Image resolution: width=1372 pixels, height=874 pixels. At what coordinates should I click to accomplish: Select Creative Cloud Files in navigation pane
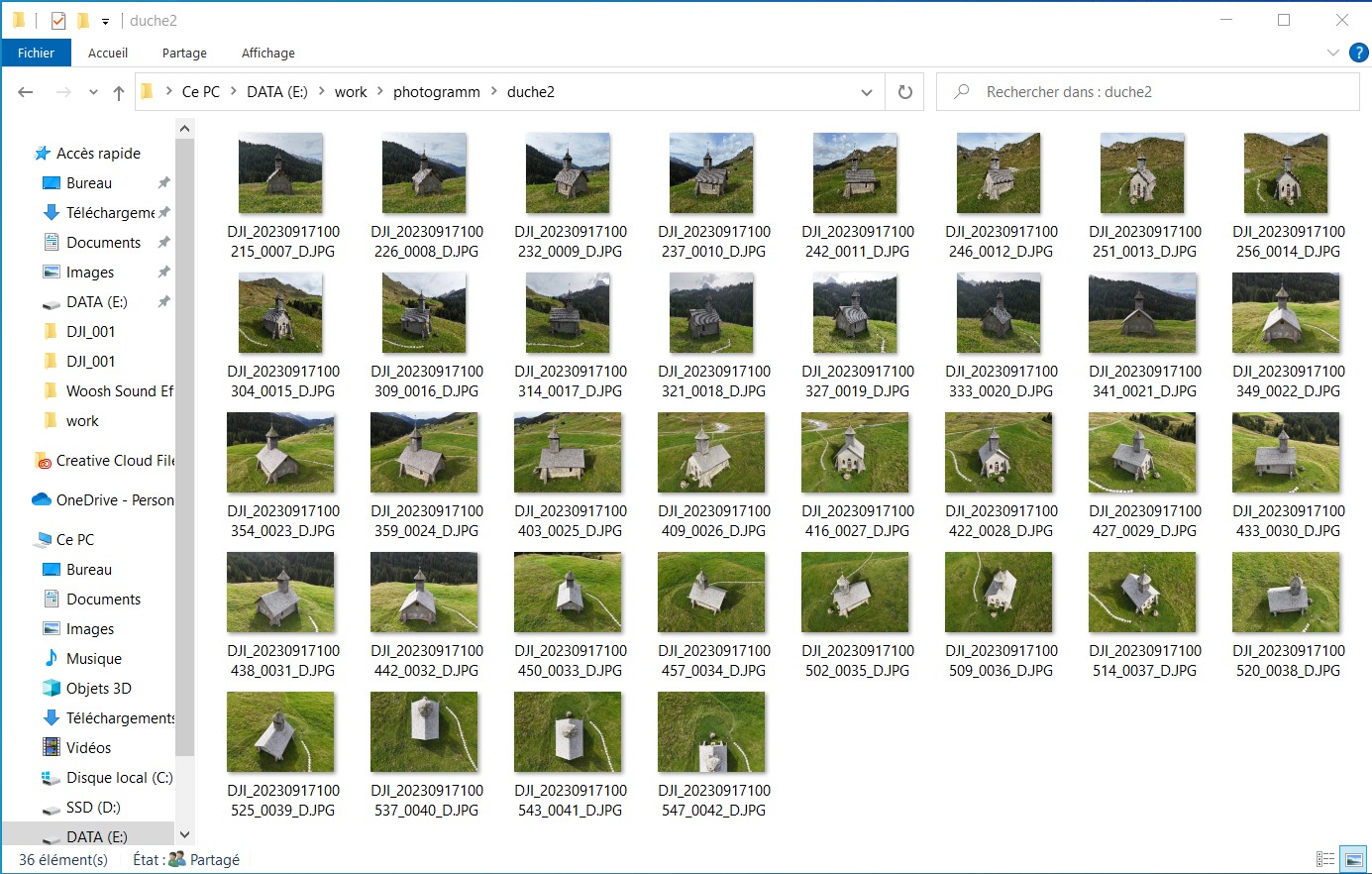click(115, 461)
